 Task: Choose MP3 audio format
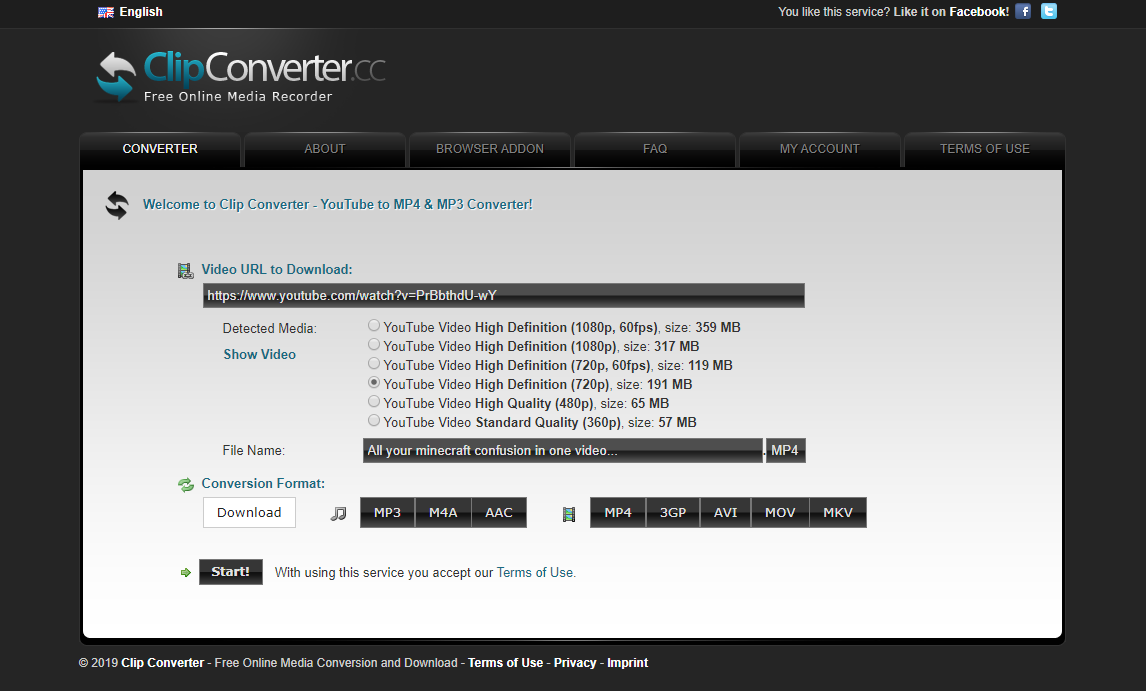(387, 513)
